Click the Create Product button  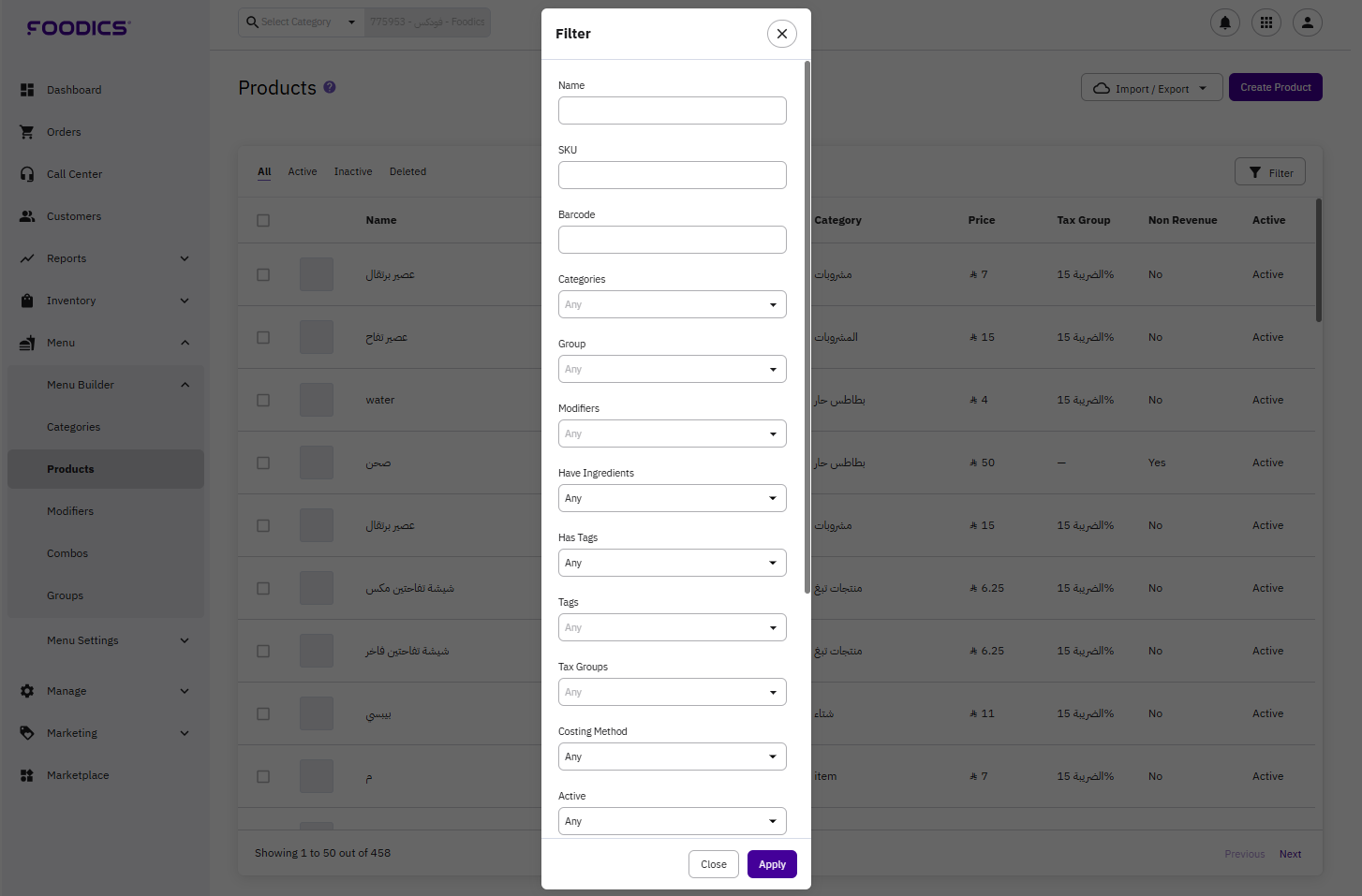[x=1275, y=87]
